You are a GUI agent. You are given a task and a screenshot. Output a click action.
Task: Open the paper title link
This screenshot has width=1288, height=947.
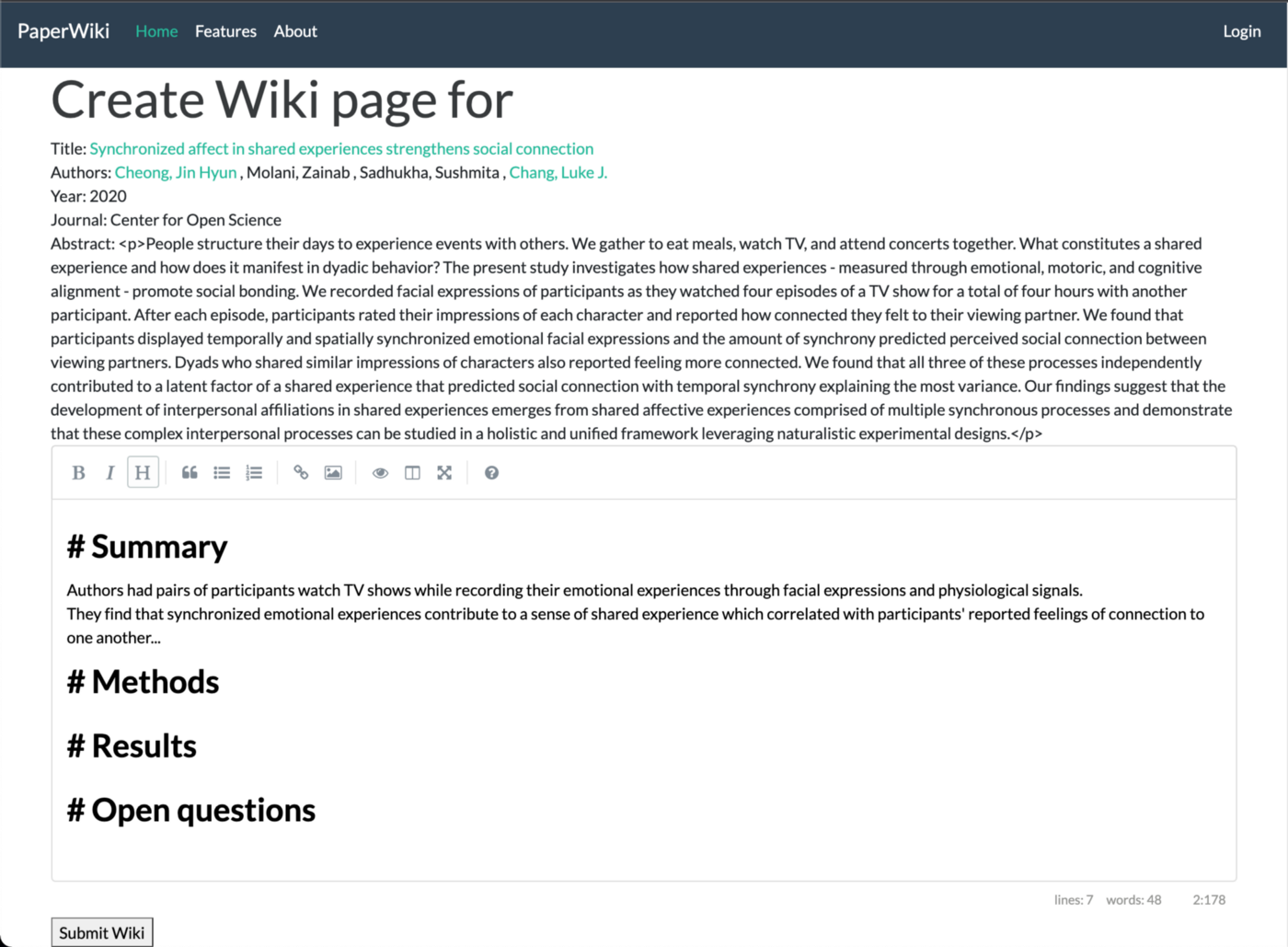click(341, 148)
